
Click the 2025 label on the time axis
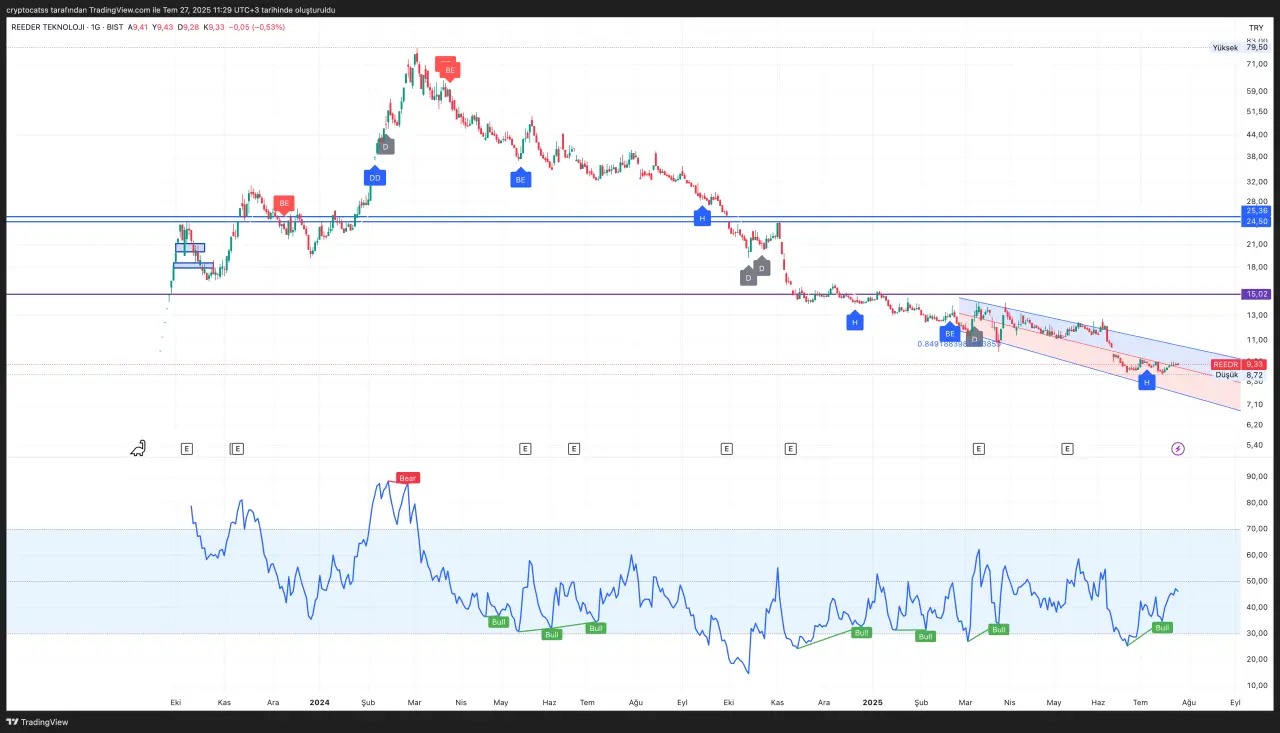click(x=874, y=703)
